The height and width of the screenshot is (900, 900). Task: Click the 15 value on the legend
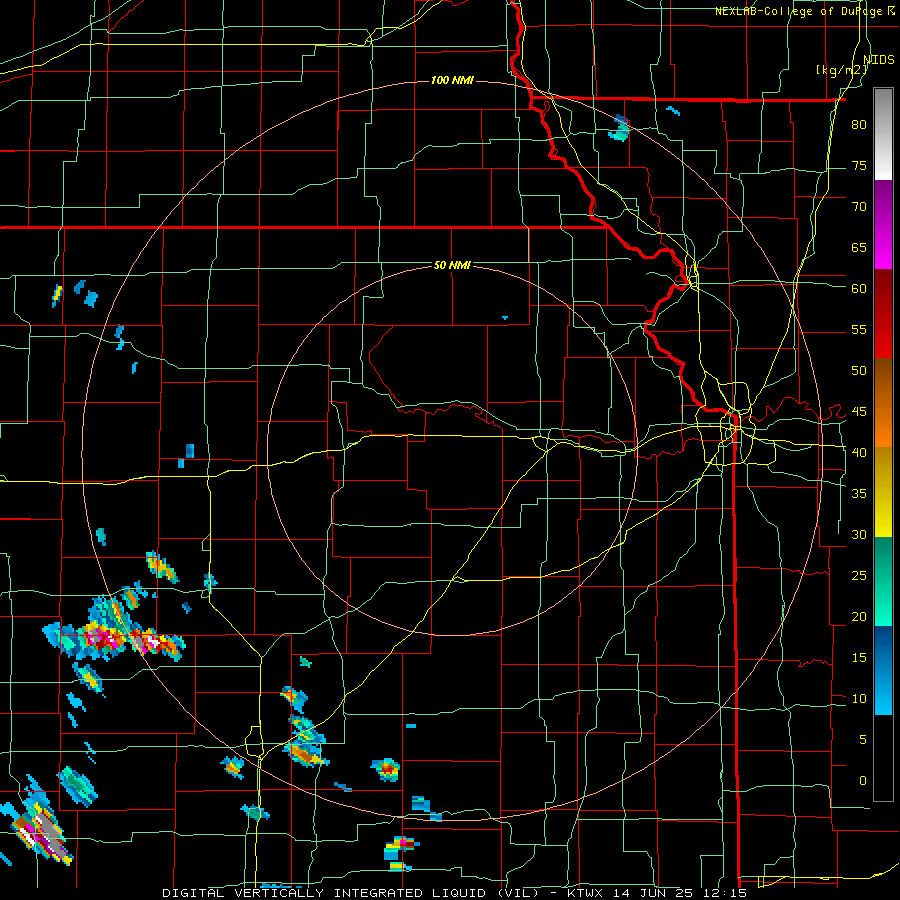(x=859, y=658)
